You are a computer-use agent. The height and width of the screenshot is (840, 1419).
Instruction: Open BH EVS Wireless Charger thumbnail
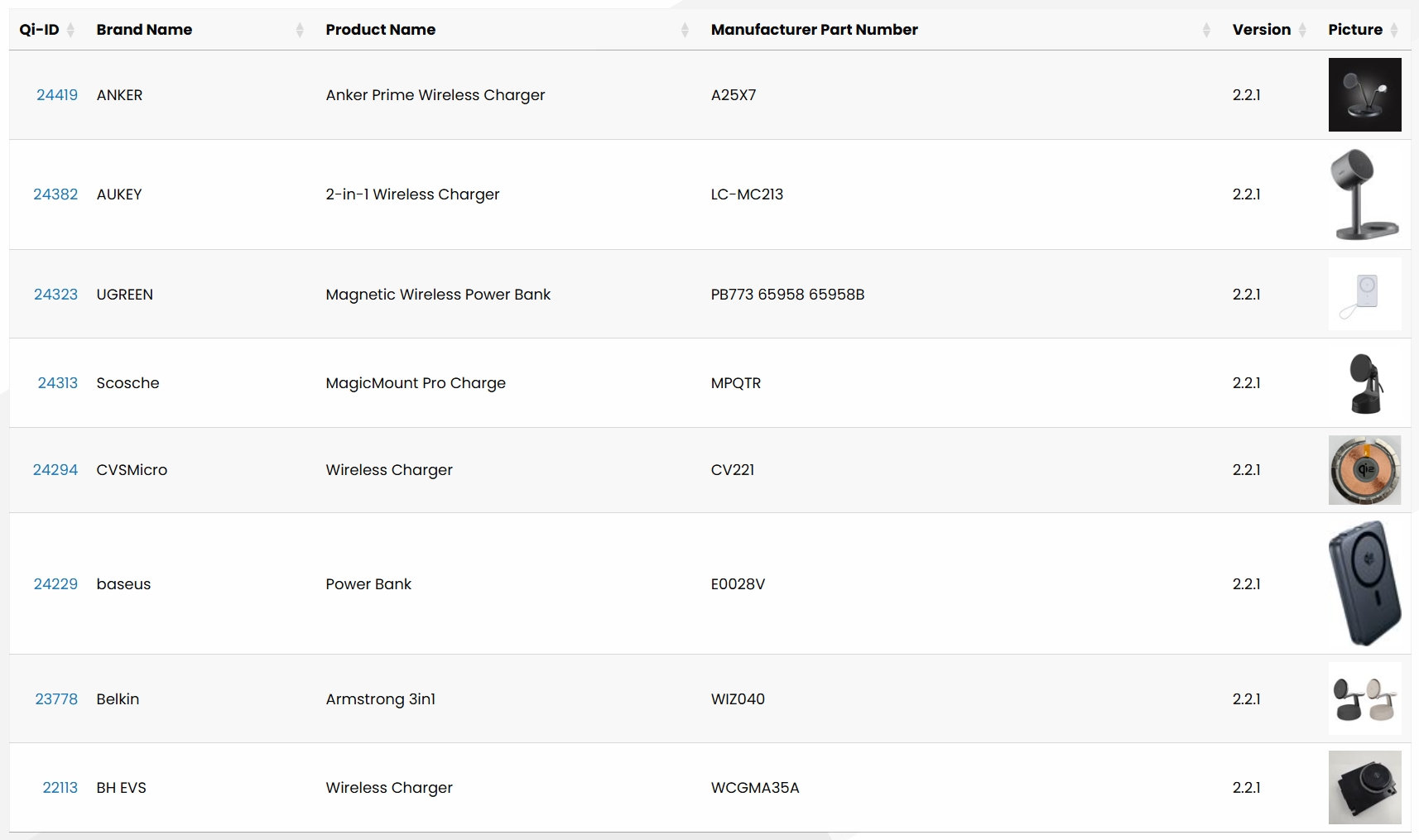coord(1364,787)
